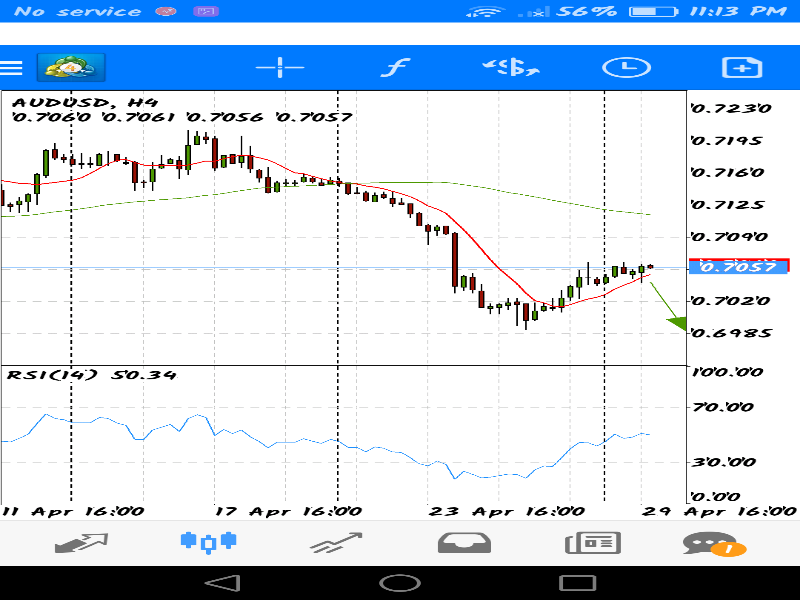Image resolution: width=800 pixels, height=600 pixels.
Task: Tap the Android home circle button
Action: pos(400,583)
